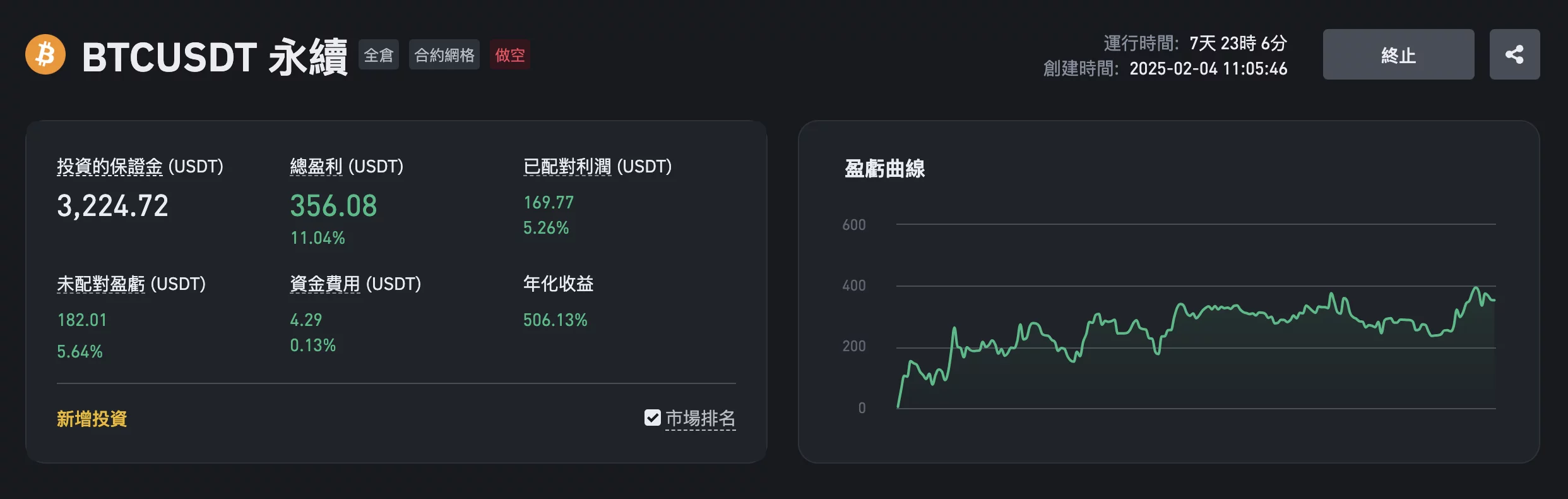Click the red 做空 short tag
1568x499 pixels.
point(510,55)
